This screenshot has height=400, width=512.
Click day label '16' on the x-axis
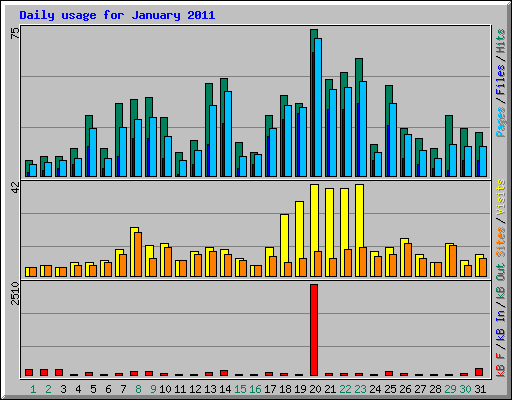point(255,389)
